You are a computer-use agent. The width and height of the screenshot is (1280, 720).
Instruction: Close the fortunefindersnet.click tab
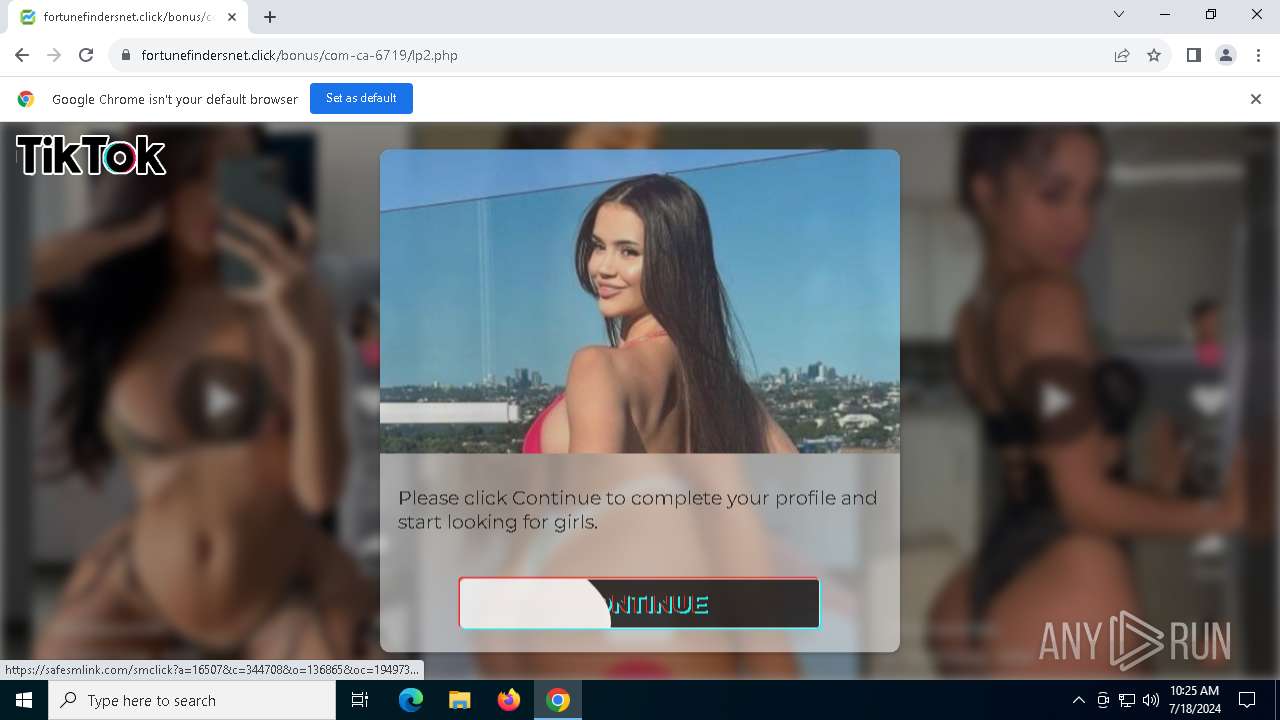point(233,17)
